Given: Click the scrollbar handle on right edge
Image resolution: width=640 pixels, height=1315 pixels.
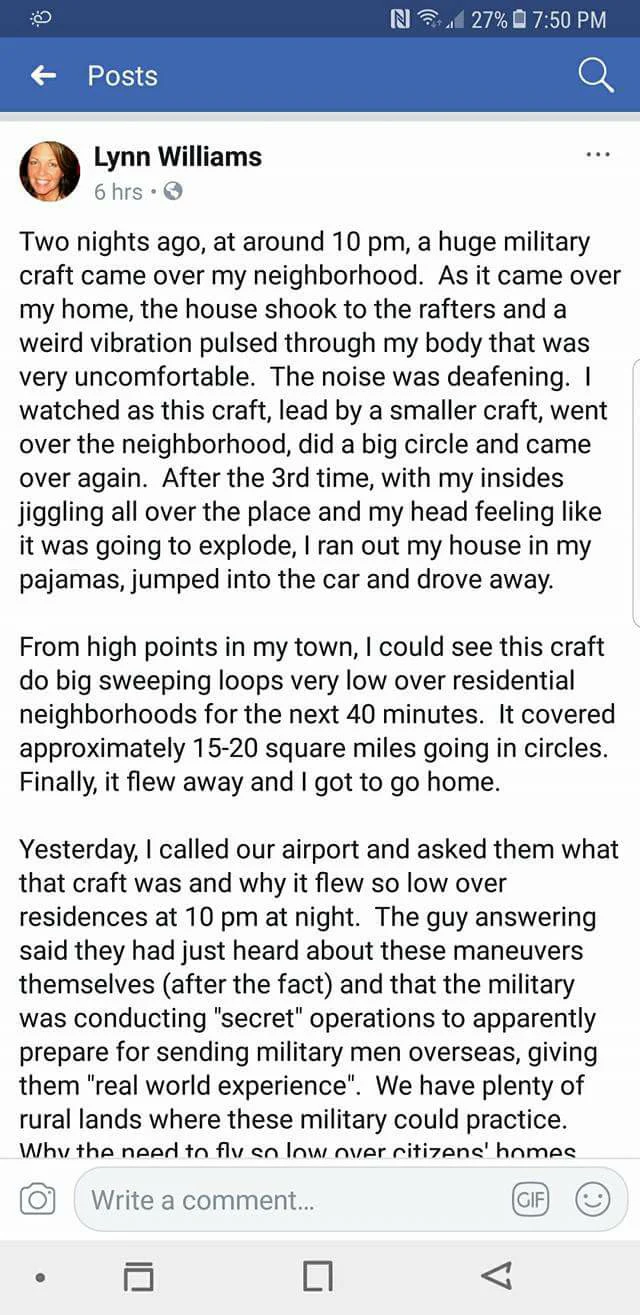Looking at the screenshot, I should (636, 470).
